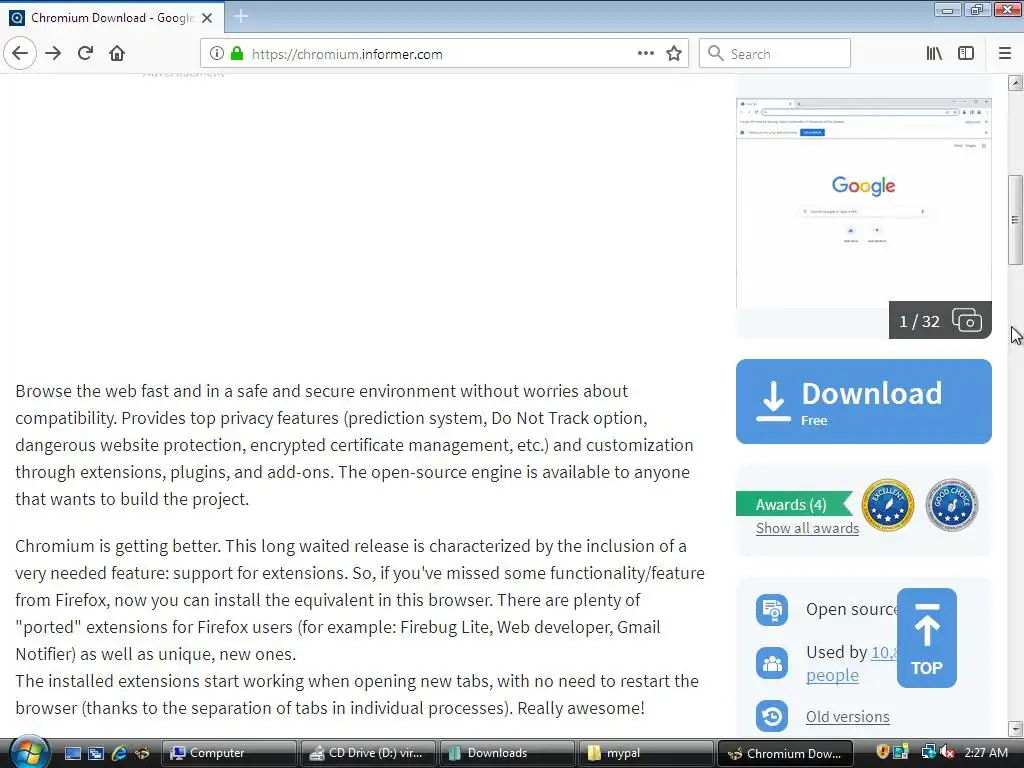This screenshot has height=768, width=1024.
Task: Open the page actions three-dot menu
Action: 645,53
